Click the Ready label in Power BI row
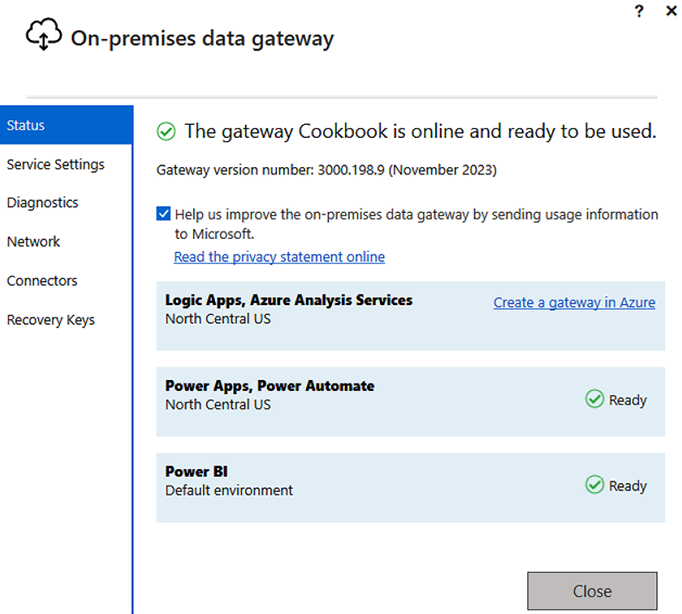The image size is (682, 614). [x=628, y=486]
